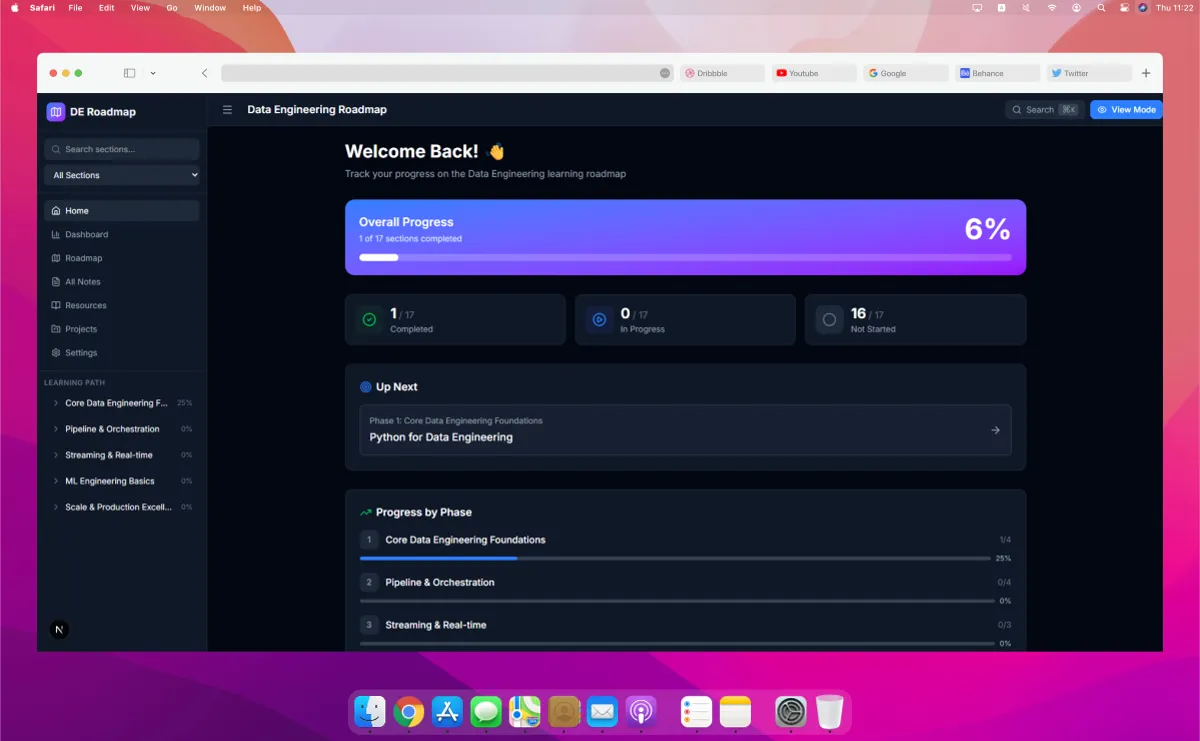Expand Pipeline & Orchestration learning path
Viewport: 1200px width, 741px height.
[112, 429]
